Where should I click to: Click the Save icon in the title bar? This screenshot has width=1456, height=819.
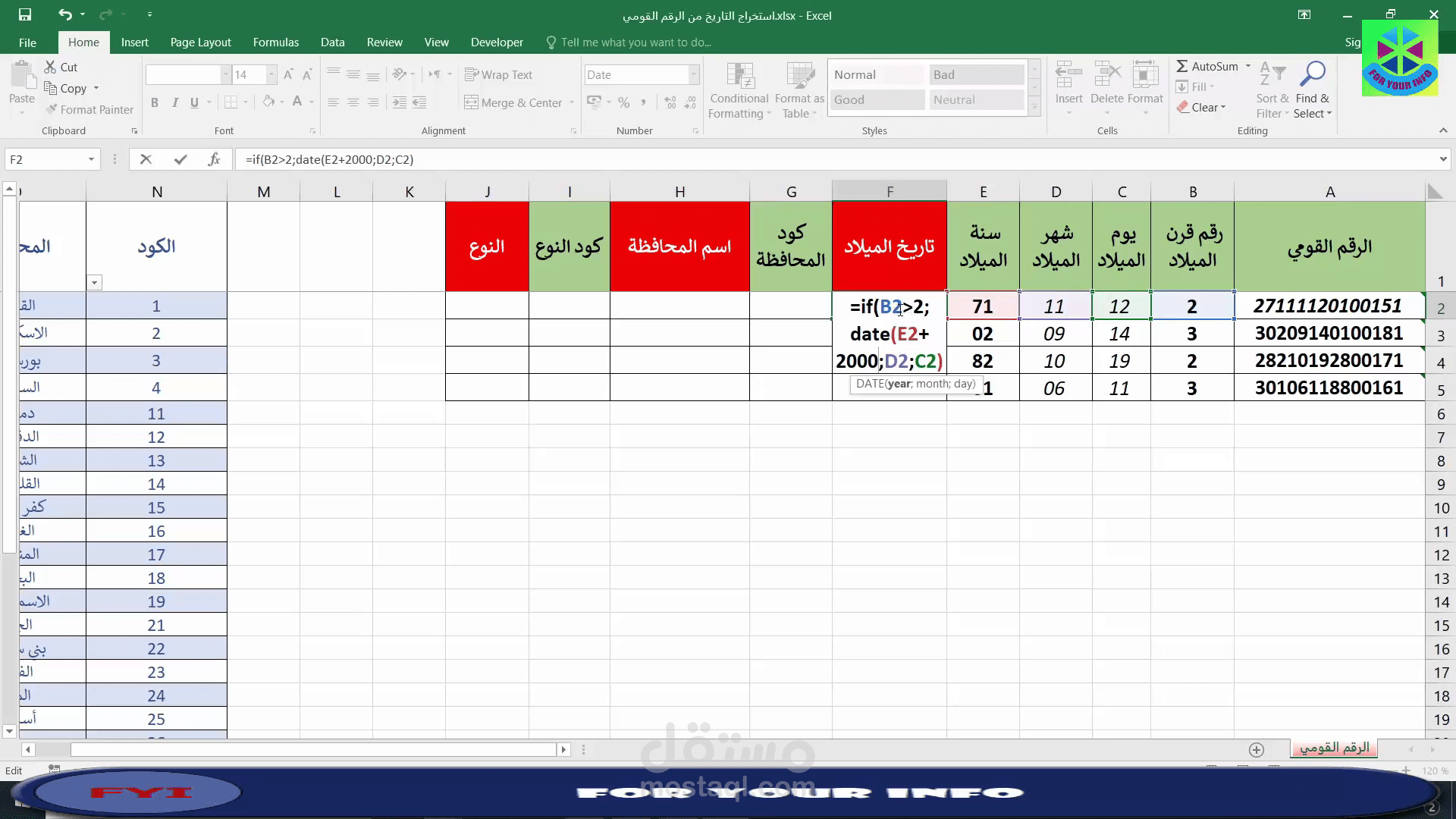click(25, 14)
